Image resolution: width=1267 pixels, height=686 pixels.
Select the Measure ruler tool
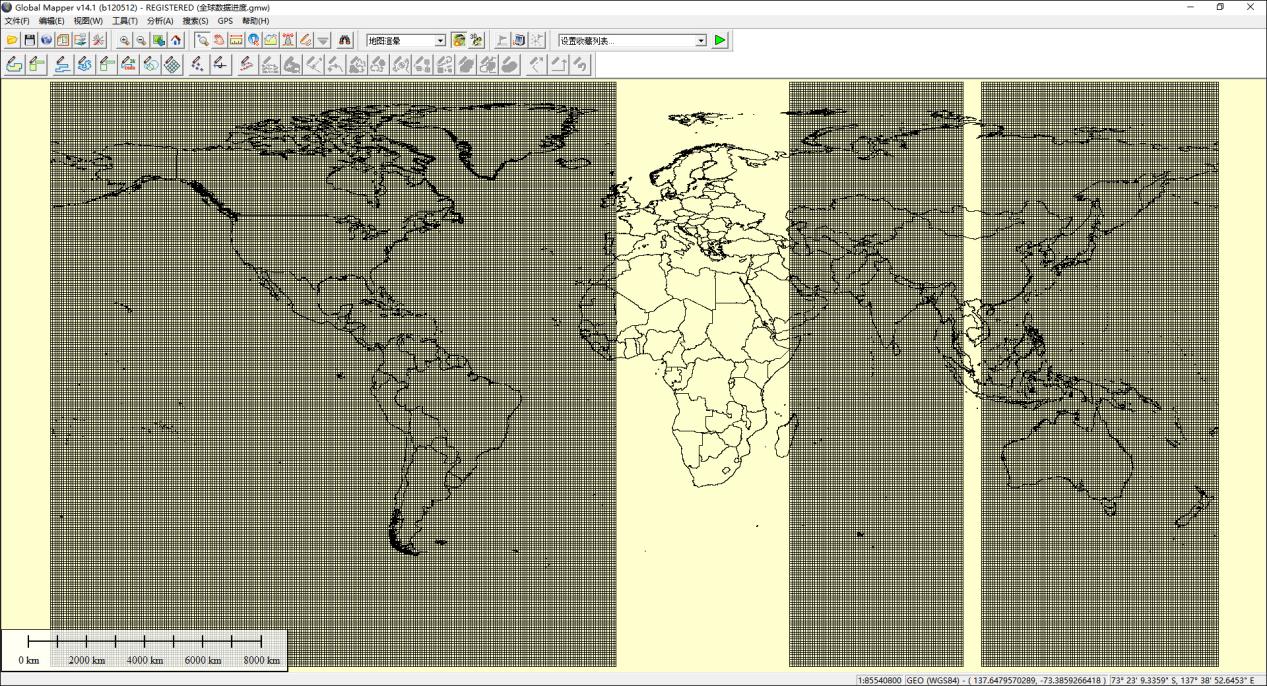(x=236, y=40)
